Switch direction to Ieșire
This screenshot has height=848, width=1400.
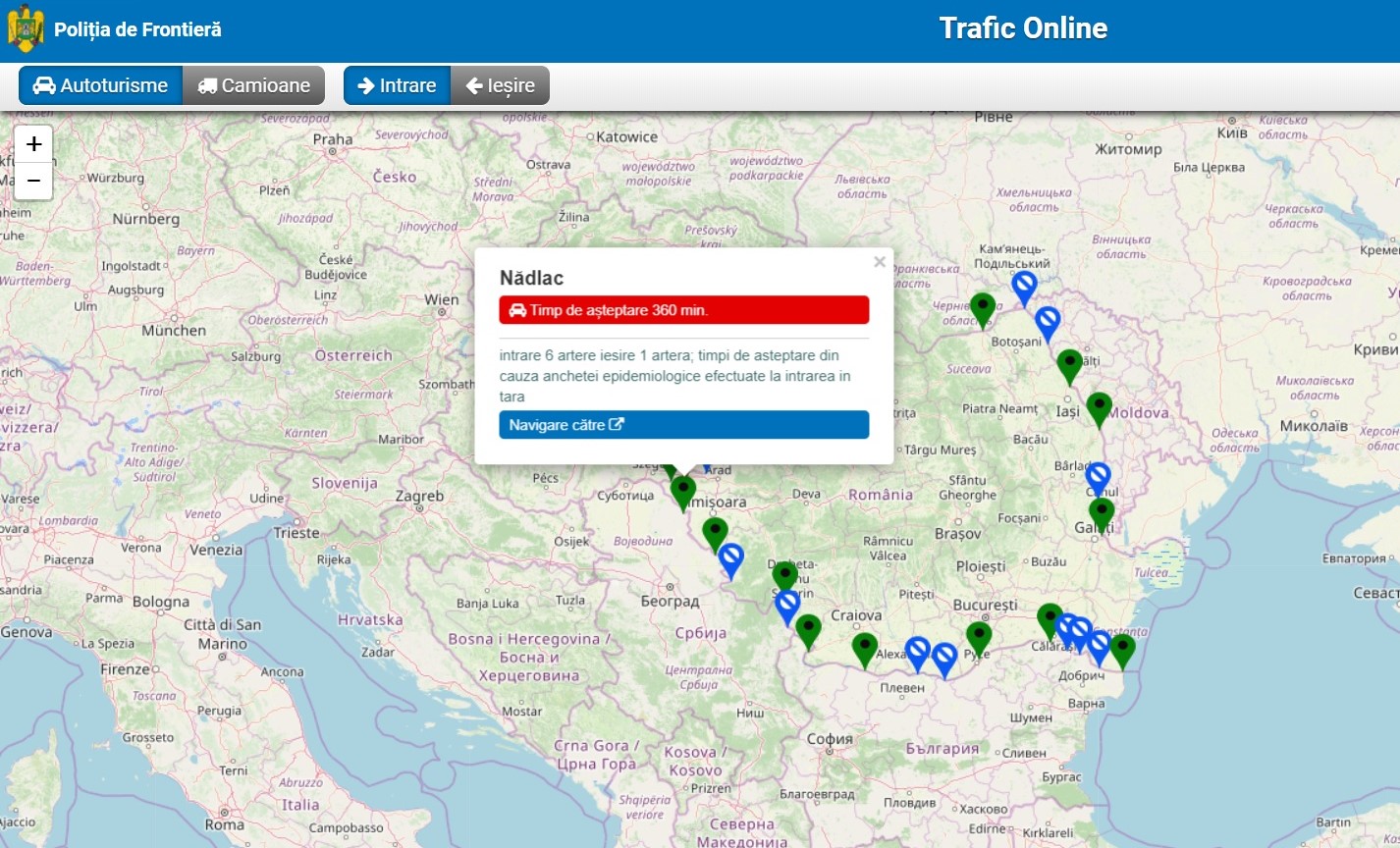click(x=500, y=85)
